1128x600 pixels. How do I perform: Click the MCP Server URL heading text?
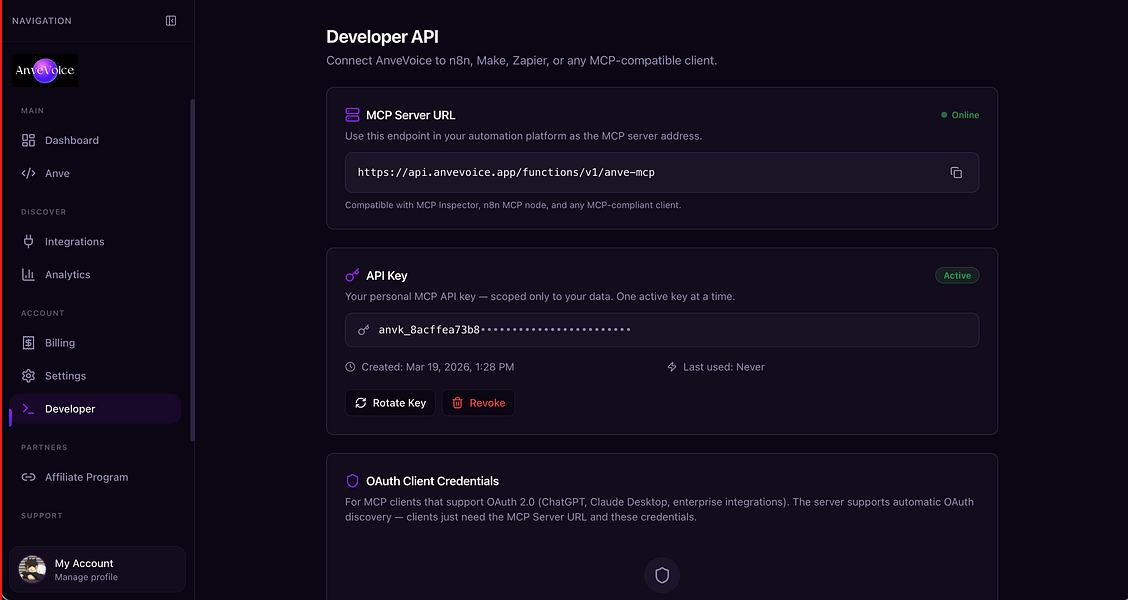point(411,115)
